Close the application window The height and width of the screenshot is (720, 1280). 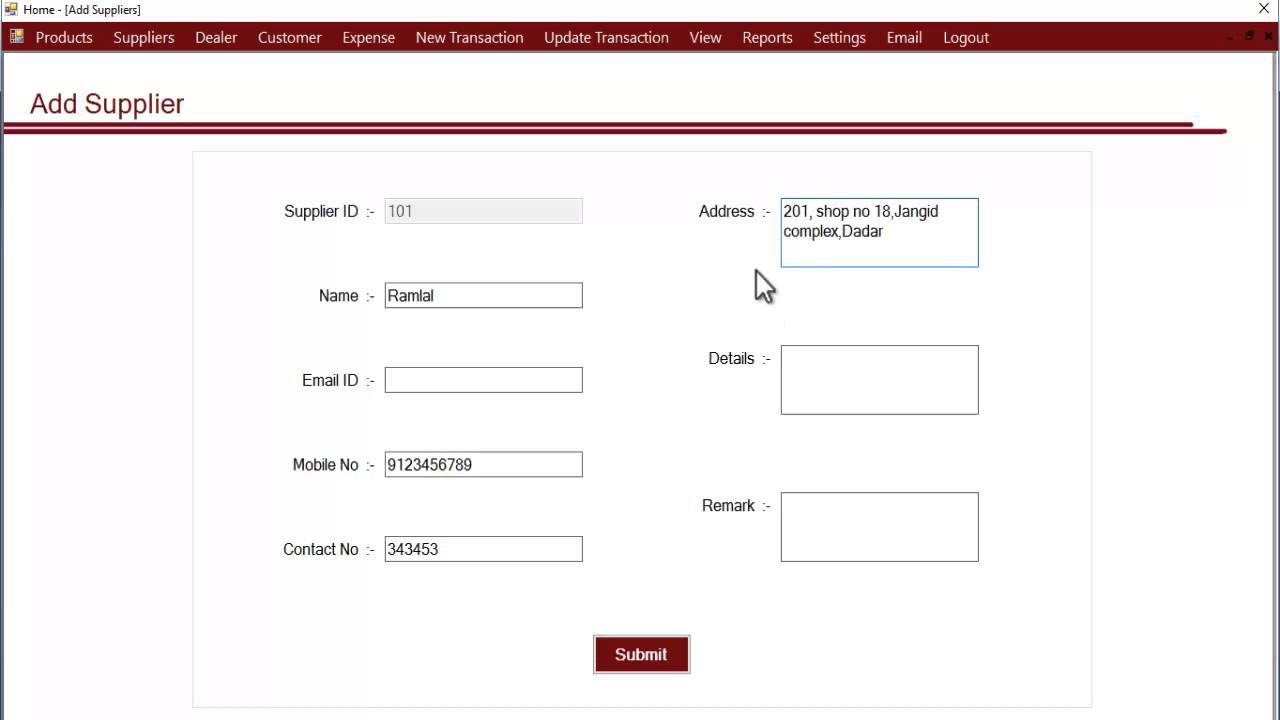[1264, 9]
